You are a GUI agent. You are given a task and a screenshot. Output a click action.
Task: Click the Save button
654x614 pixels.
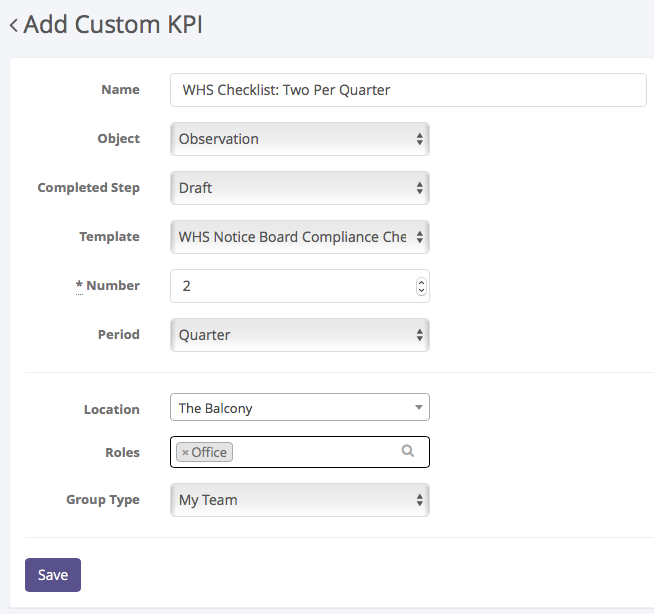[x=53, y=575]
